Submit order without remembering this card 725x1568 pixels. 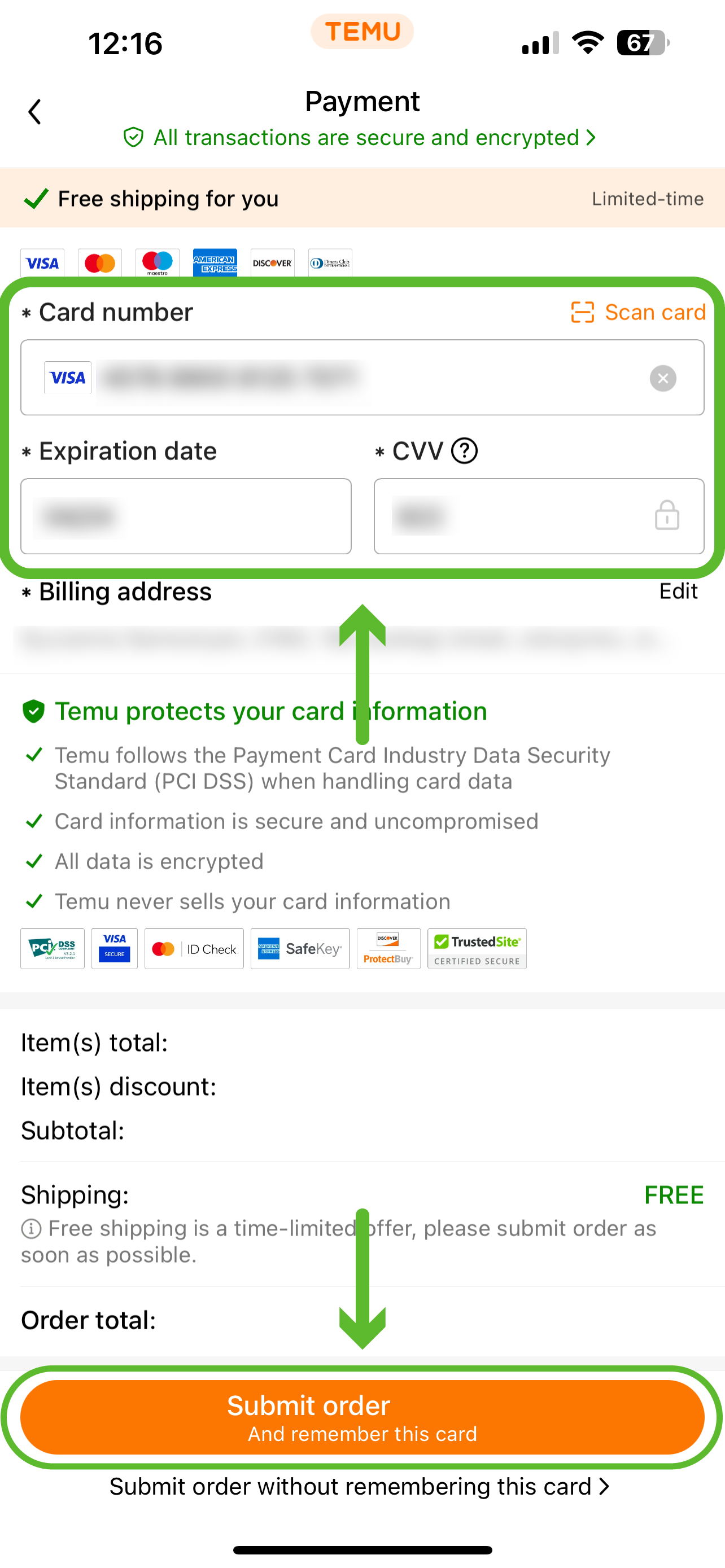click(x=359, y=1487)
